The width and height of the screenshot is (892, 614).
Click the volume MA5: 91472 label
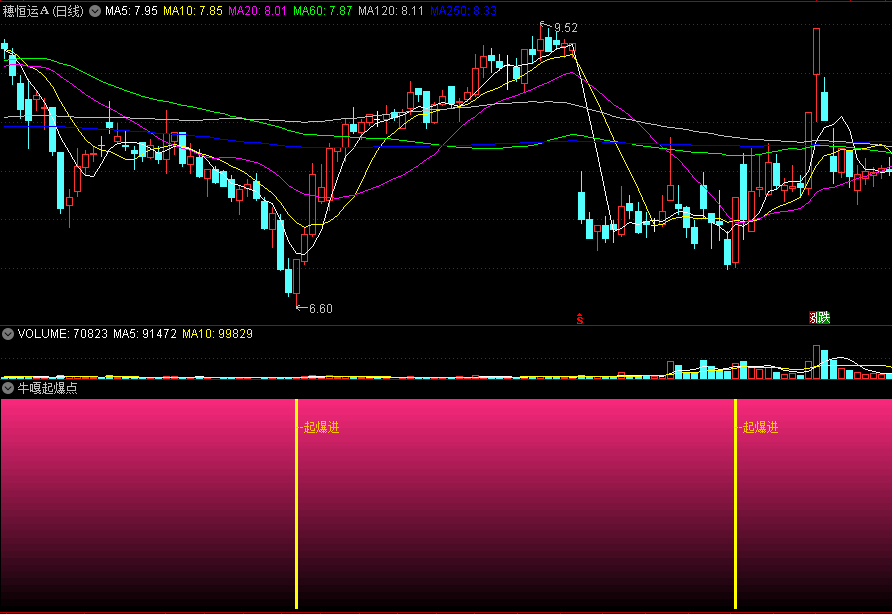click(145, 334)
